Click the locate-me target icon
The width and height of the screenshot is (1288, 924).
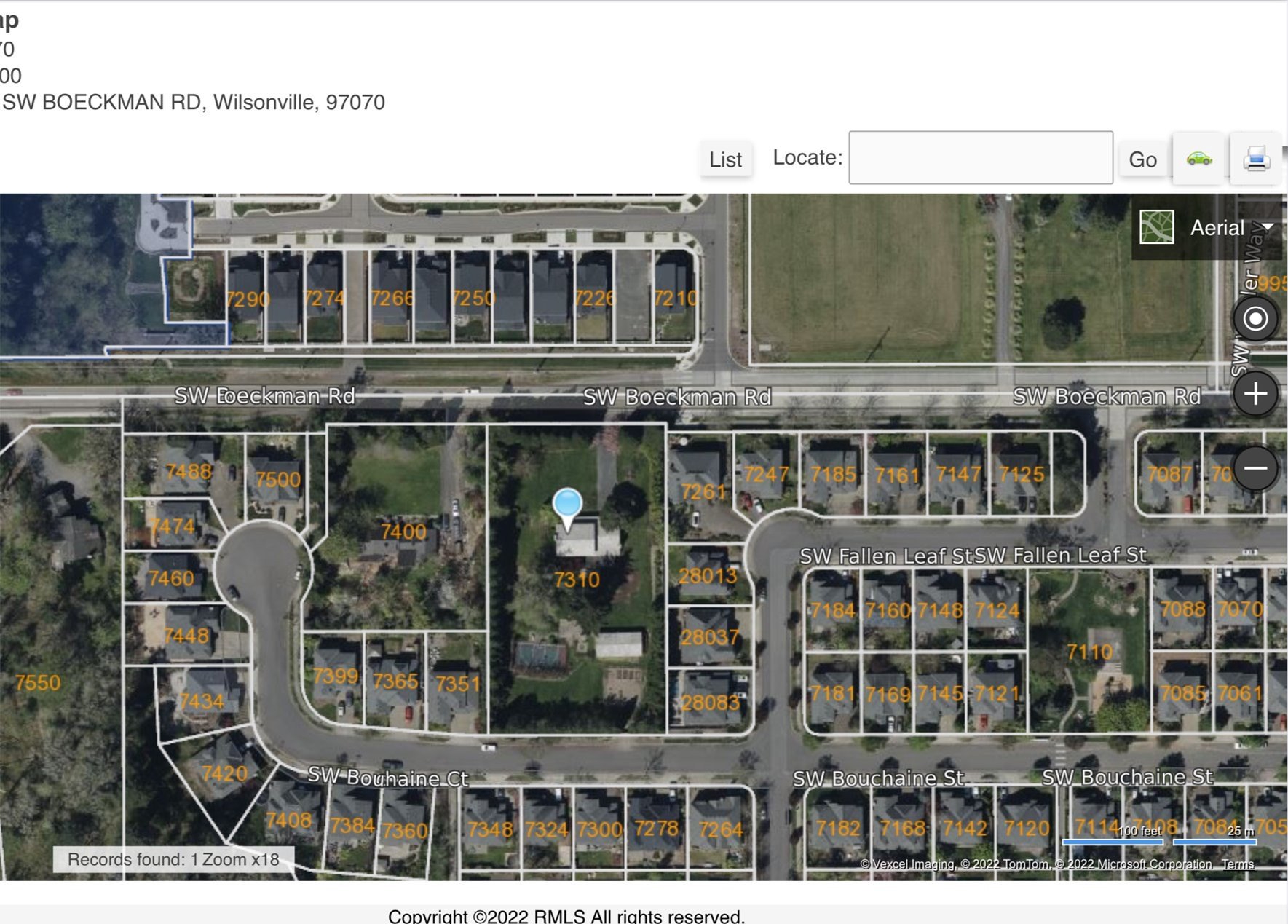[1255, 319]
